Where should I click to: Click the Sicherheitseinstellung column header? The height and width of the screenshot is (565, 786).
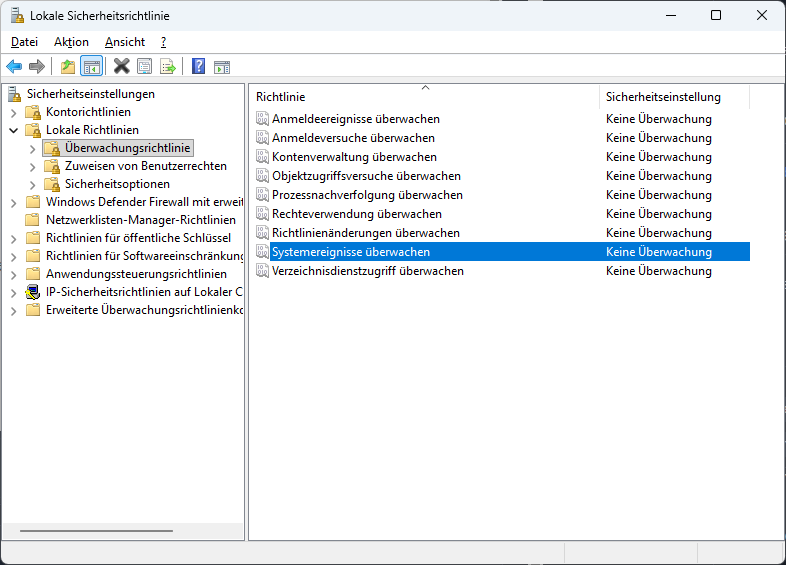click(x=673, y=97)
